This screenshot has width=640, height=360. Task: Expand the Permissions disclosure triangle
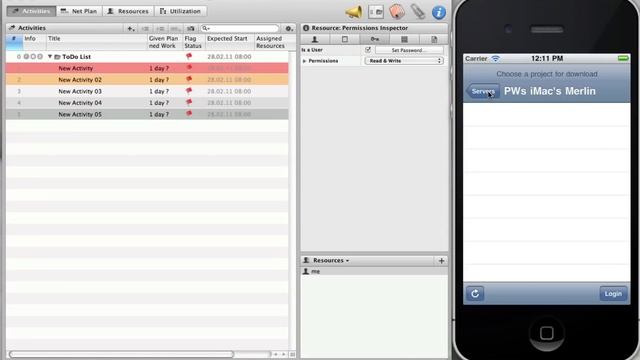click(x=304, y=61)
